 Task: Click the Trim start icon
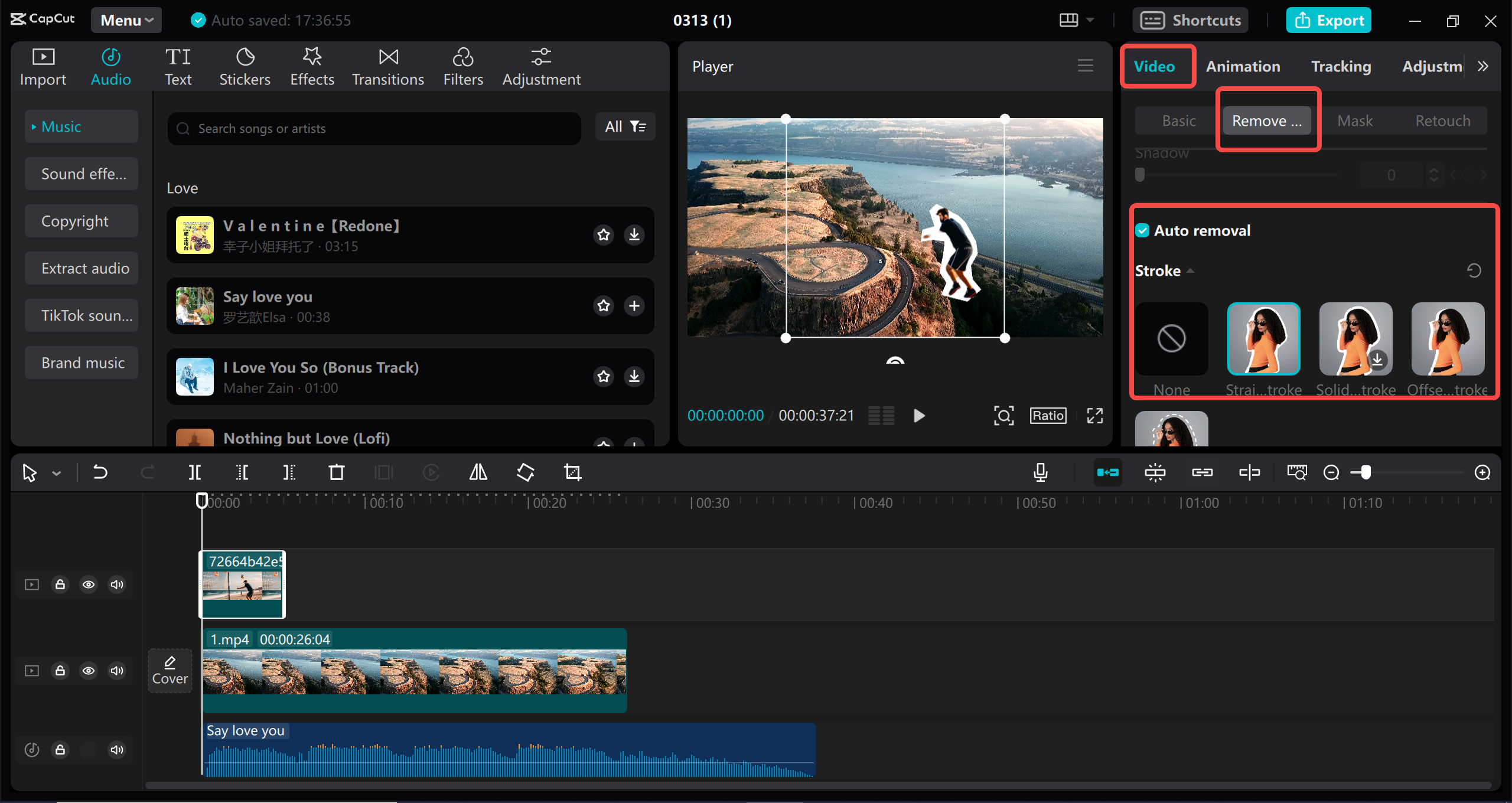click(x=242, y=471)
